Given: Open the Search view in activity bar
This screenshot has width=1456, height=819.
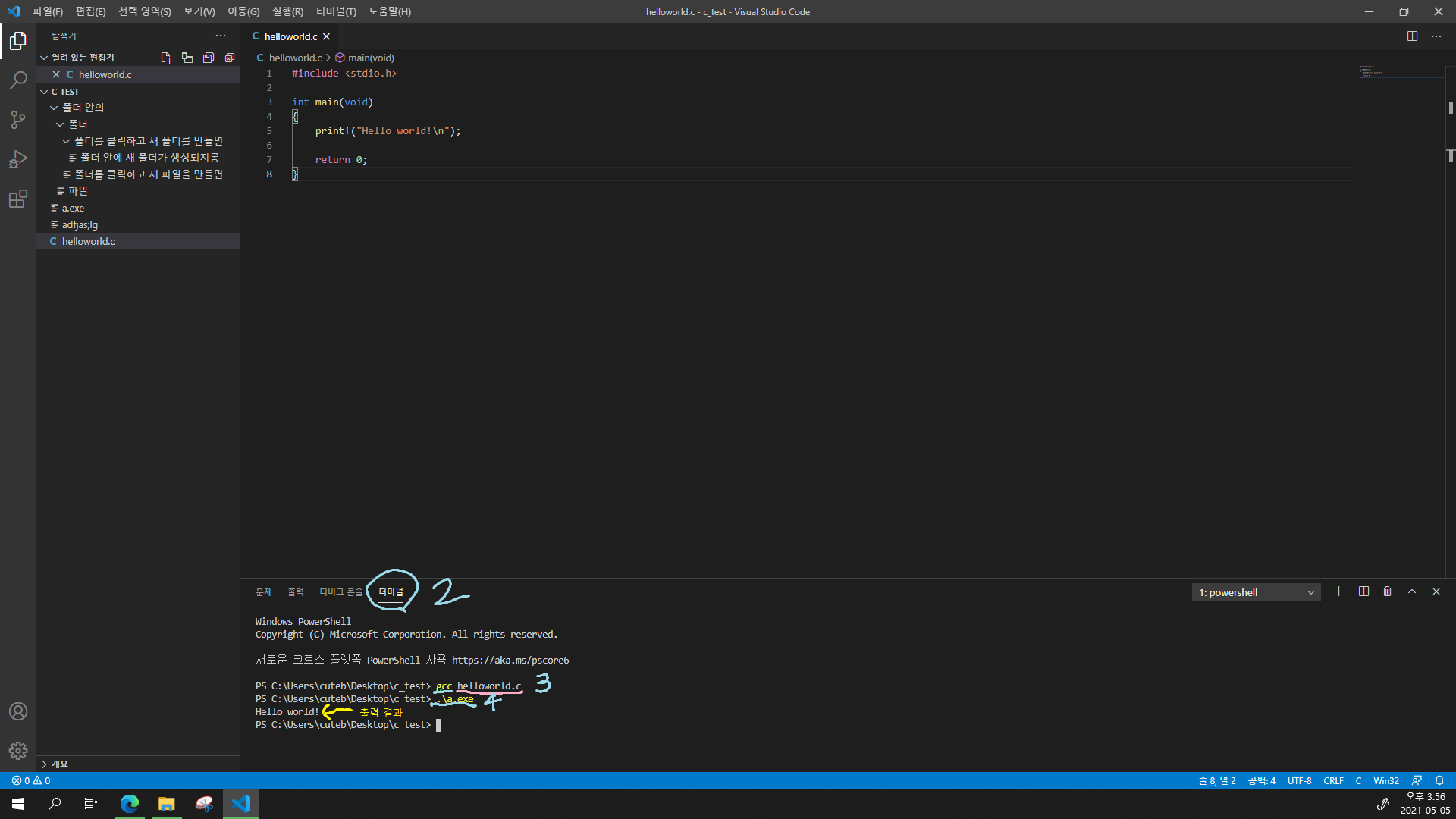Looking at the screenshot, I should pos(18,80).
